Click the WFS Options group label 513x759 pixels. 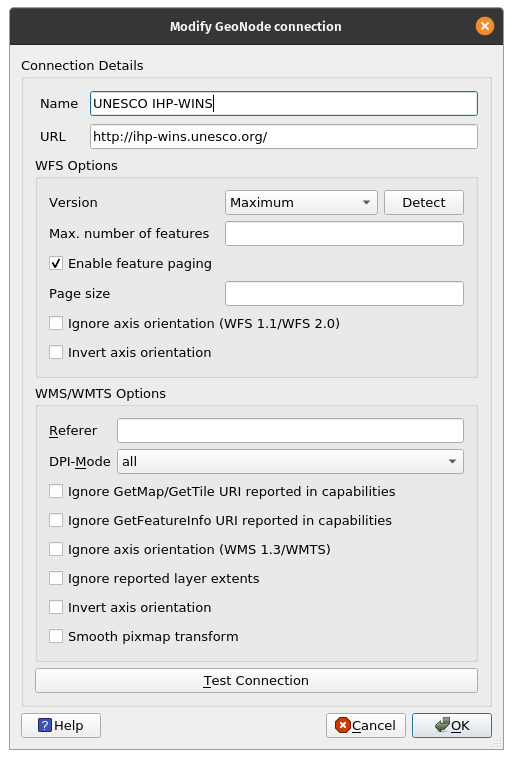76,166
